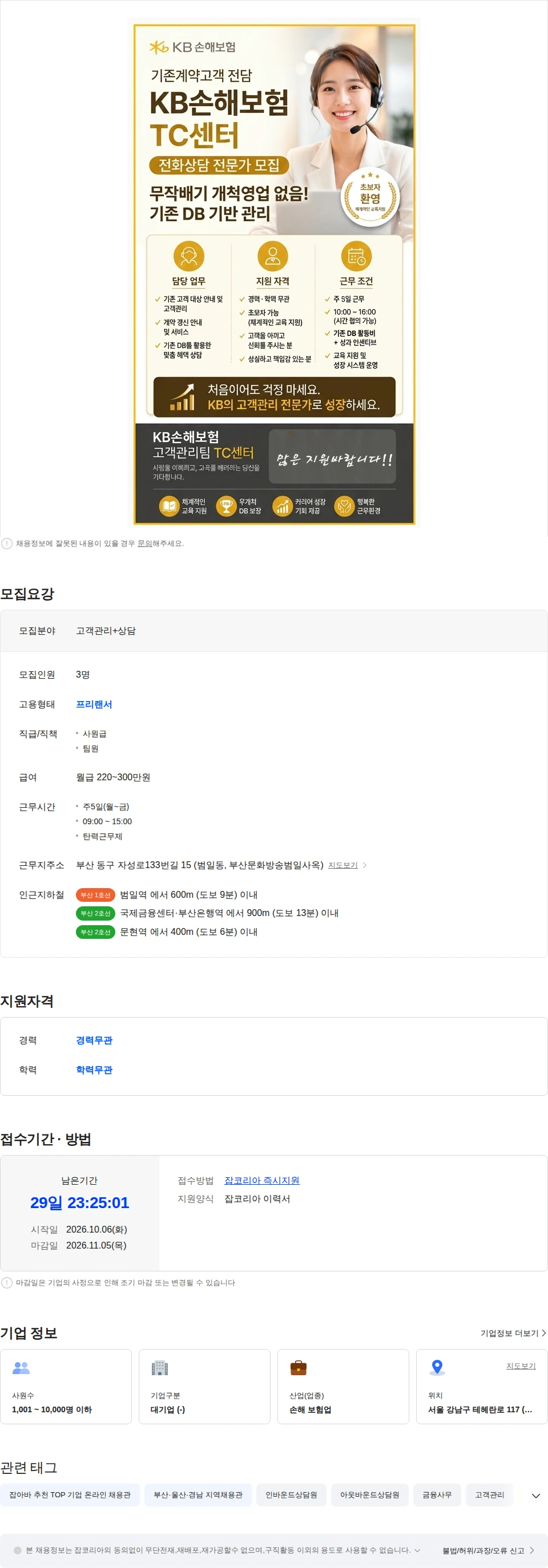Click the 경력무관 link
The width and height of the screenshot is (548, 1568).
tap(94, 1040)
